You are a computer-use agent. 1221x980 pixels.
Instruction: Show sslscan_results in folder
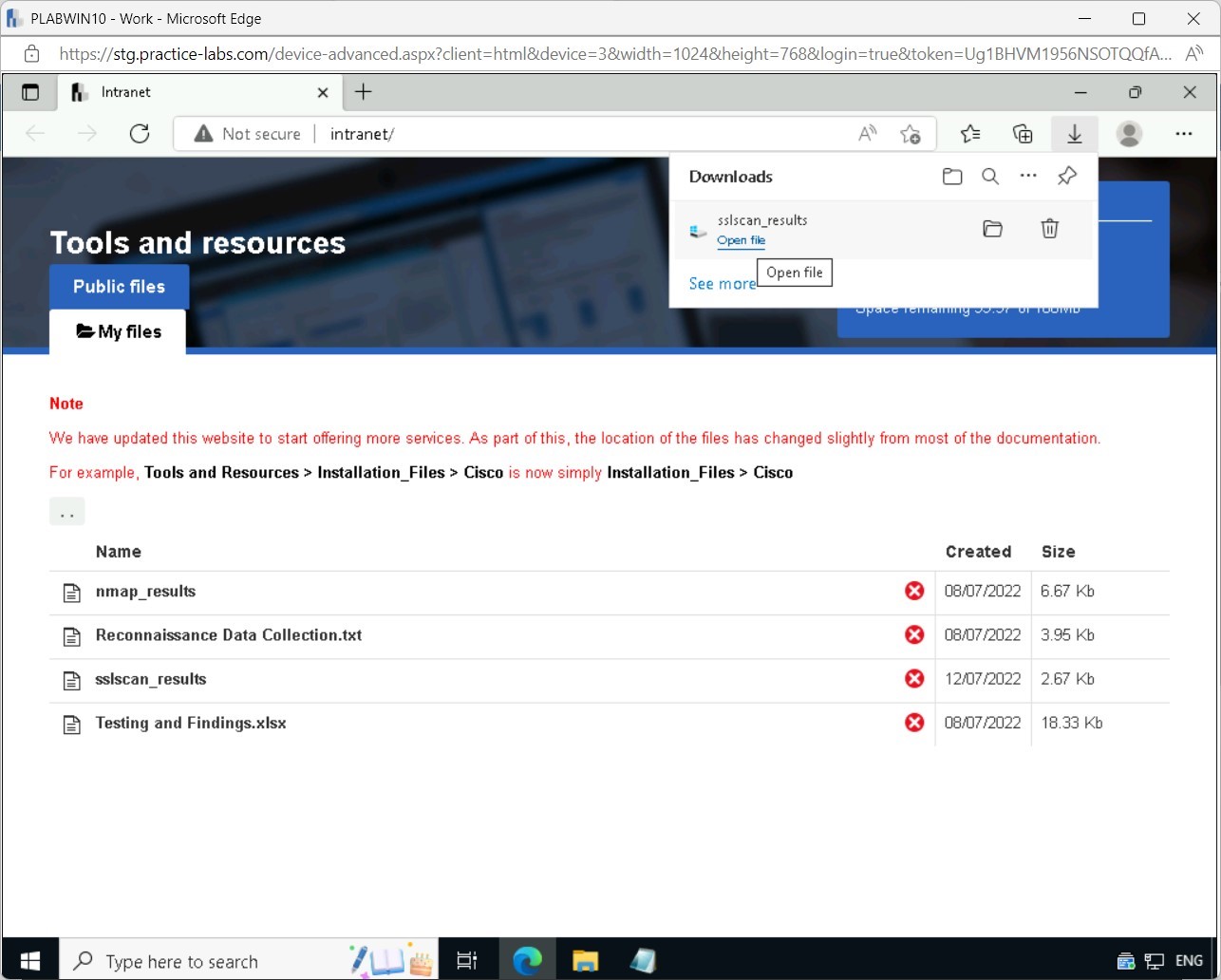pos(992,229)
